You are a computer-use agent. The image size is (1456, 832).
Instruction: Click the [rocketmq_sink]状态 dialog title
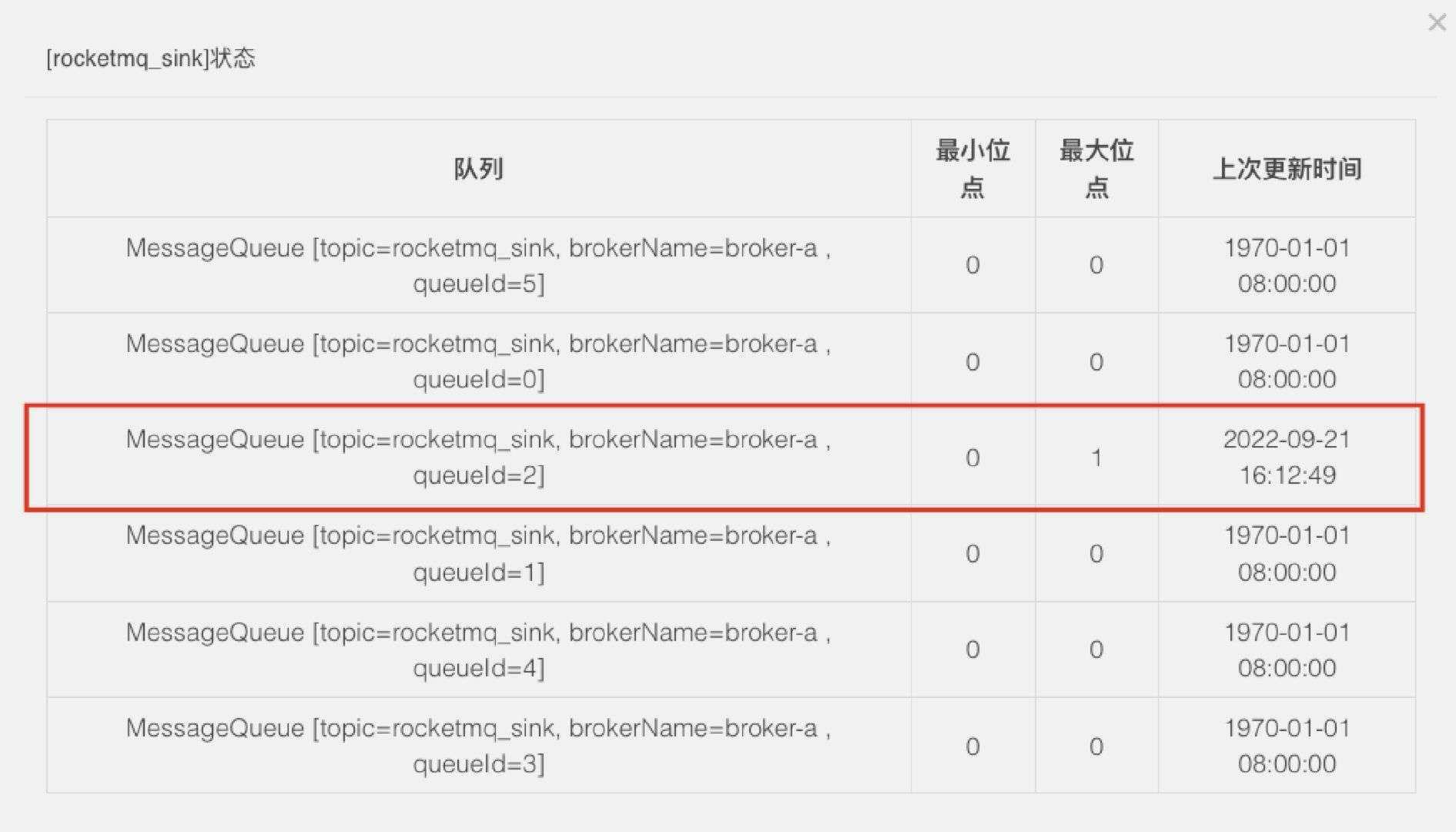(x=151, y=59)
